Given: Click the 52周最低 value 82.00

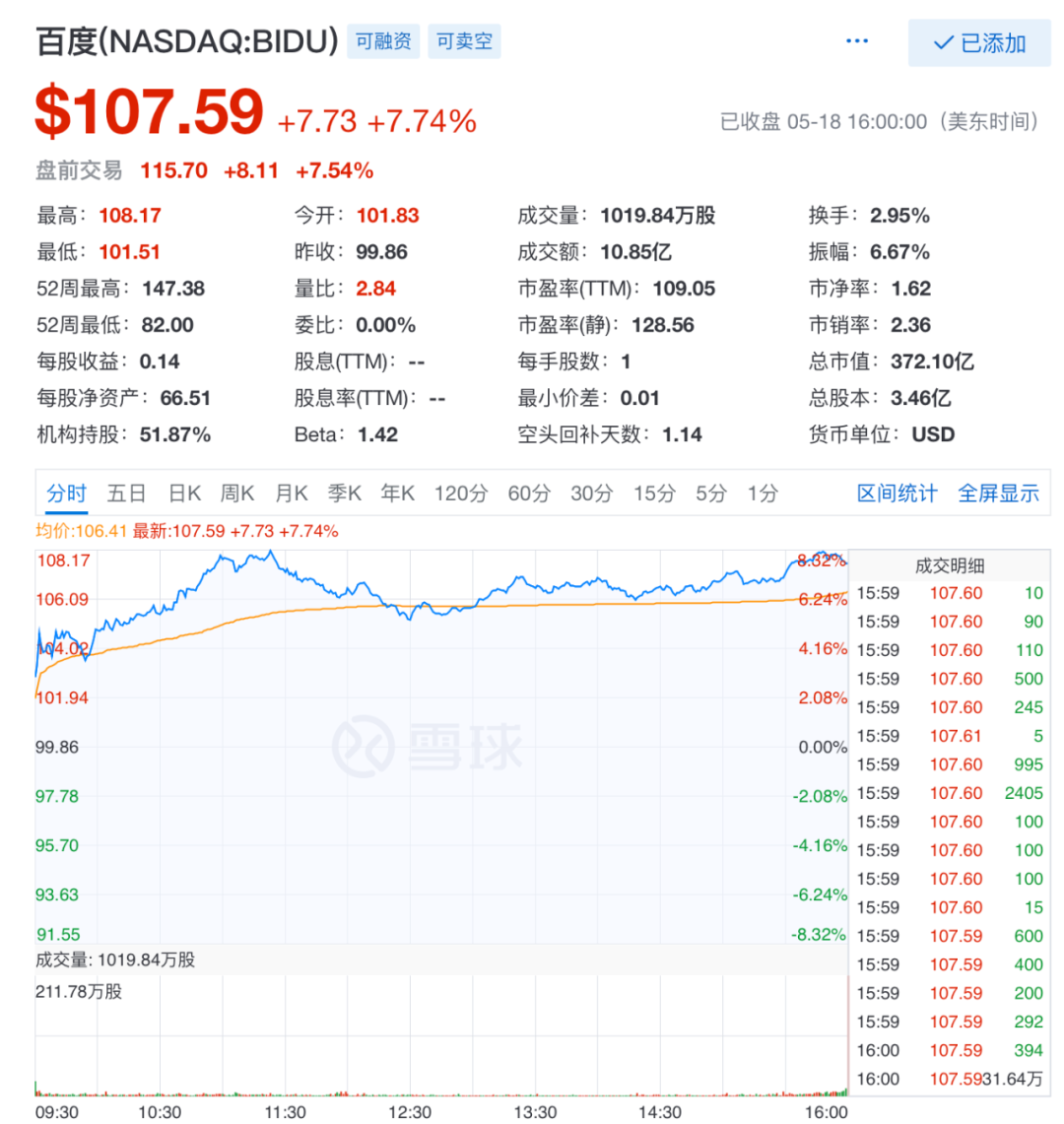Looking at the screenshot, I should (x=167, y=325).
